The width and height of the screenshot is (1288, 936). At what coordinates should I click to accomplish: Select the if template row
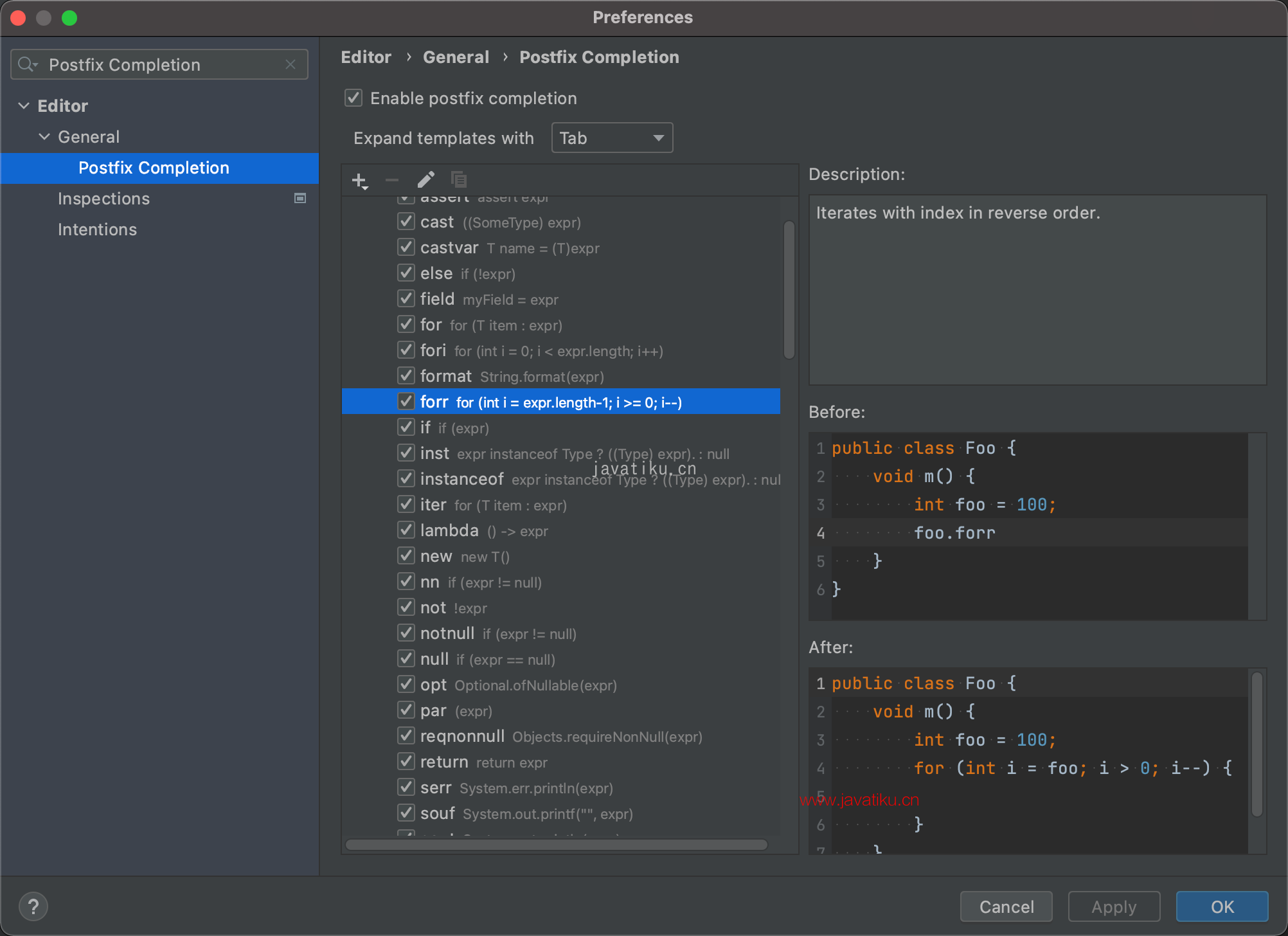click(x=561, y=428)
